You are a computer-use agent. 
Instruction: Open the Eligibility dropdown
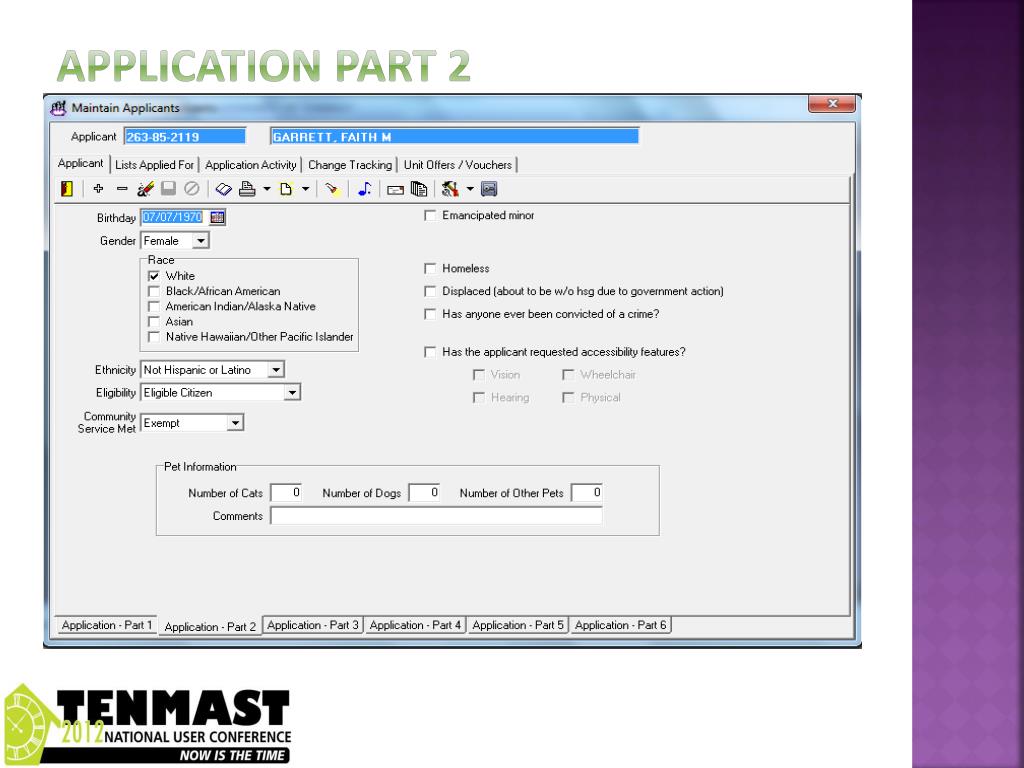(x=292, y=393)
